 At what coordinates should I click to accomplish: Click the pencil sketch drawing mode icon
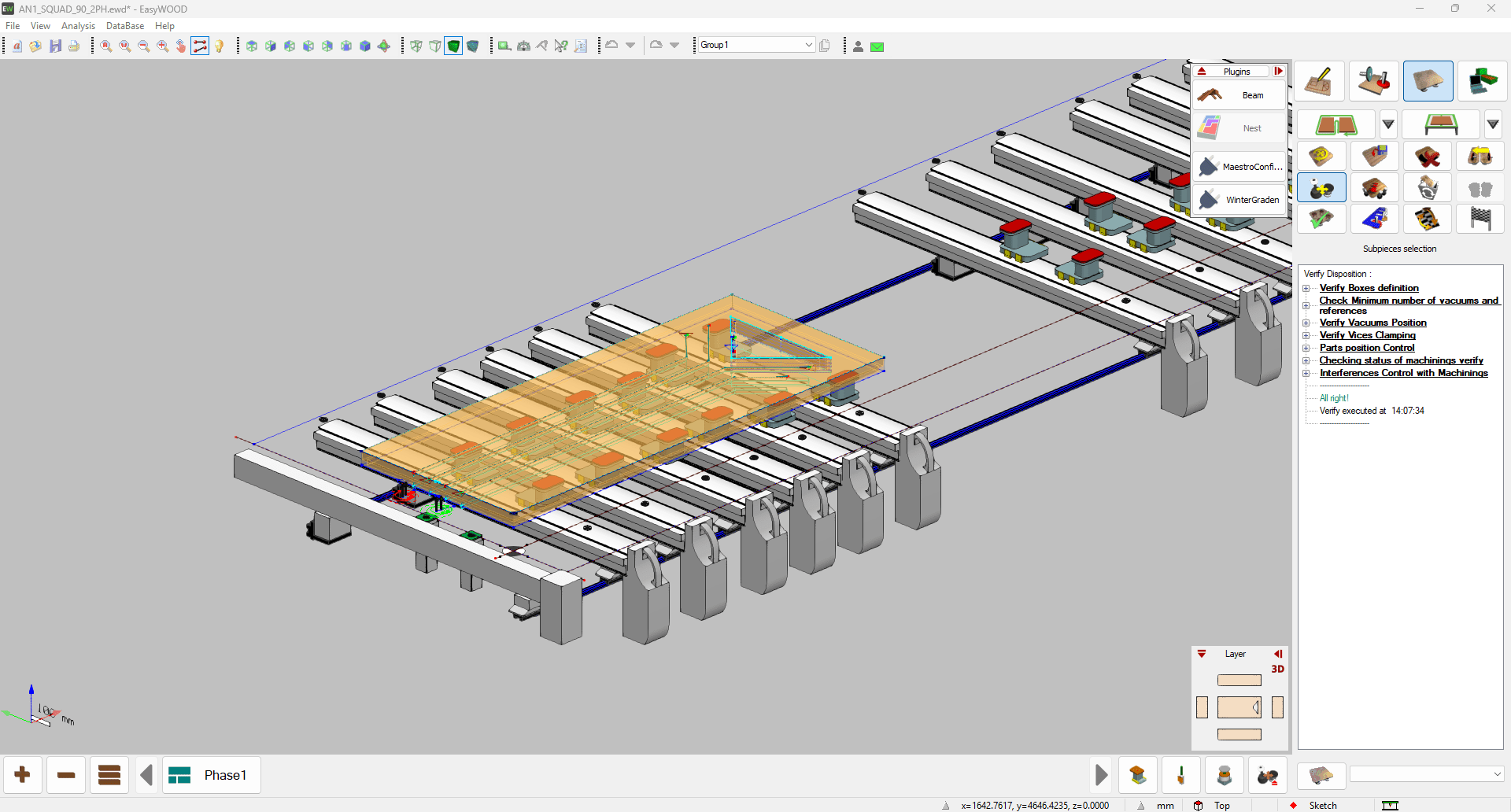1319,81
